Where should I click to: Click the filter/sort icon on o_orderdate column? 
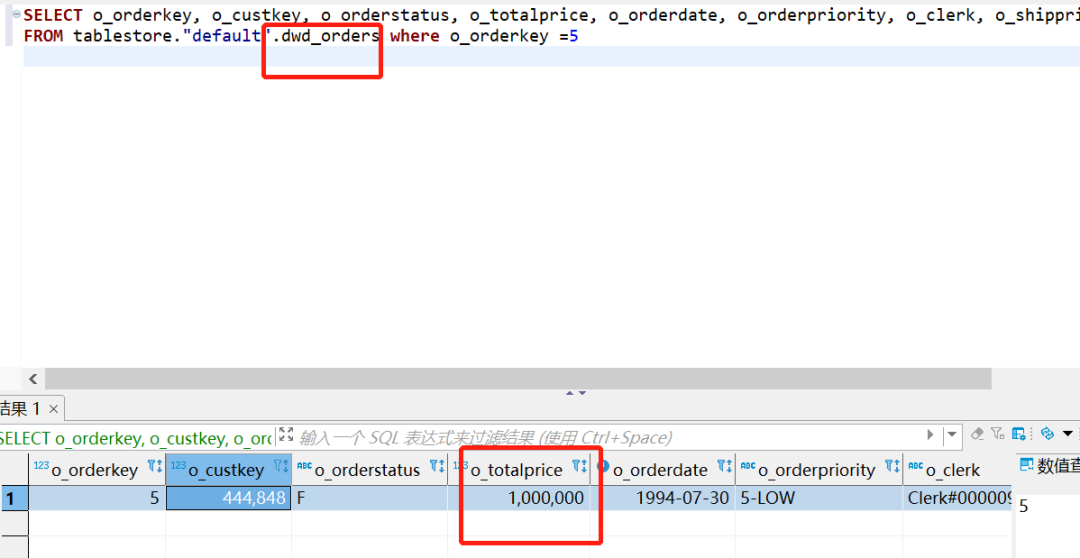point(725,468)
